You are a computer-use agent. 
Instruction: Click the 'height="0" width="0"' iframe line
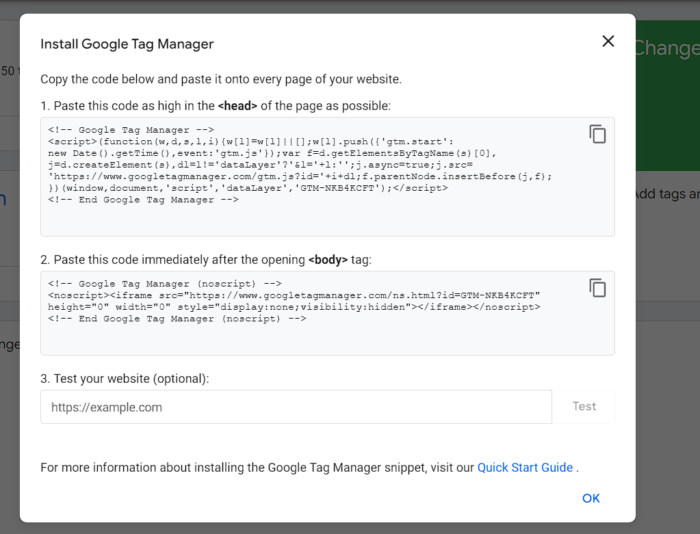click(294, 307)
